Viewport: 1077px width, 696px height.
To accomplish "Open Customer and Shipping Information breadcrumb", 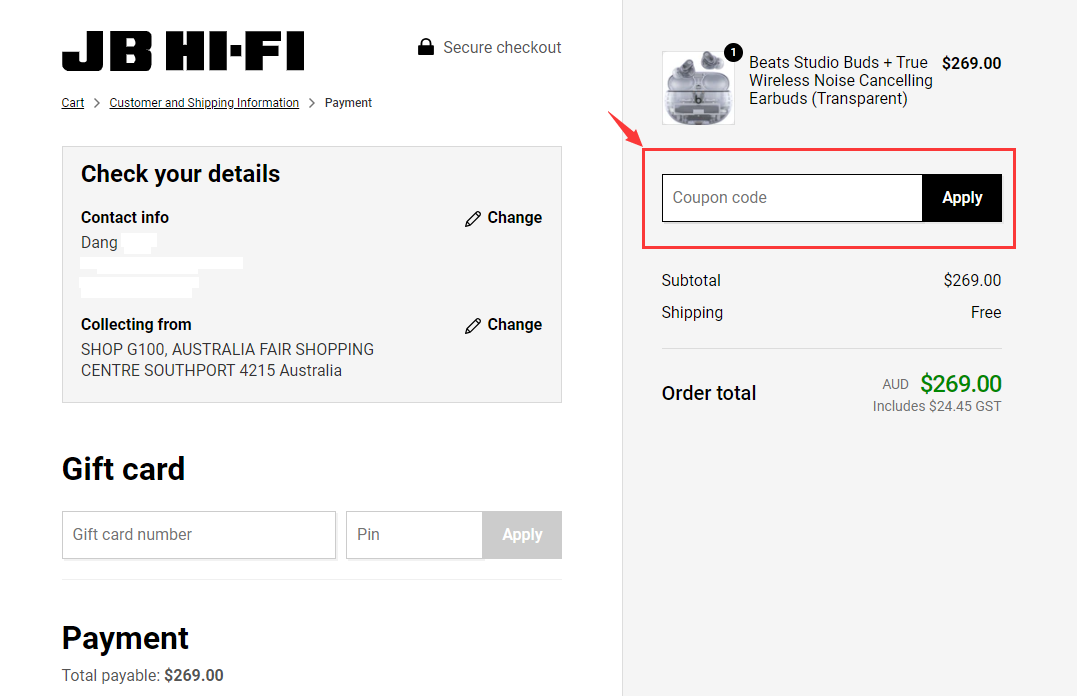I will click(204, 103).
